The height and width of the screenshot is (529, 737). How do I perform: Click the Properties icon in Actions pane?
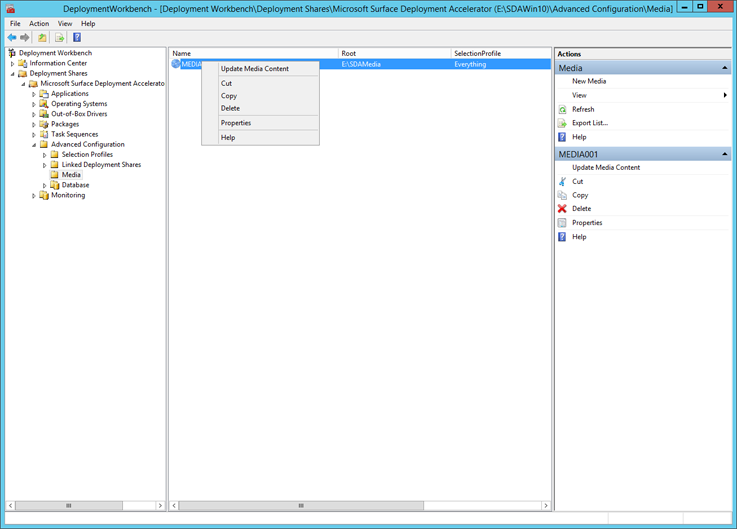(562, 223)
